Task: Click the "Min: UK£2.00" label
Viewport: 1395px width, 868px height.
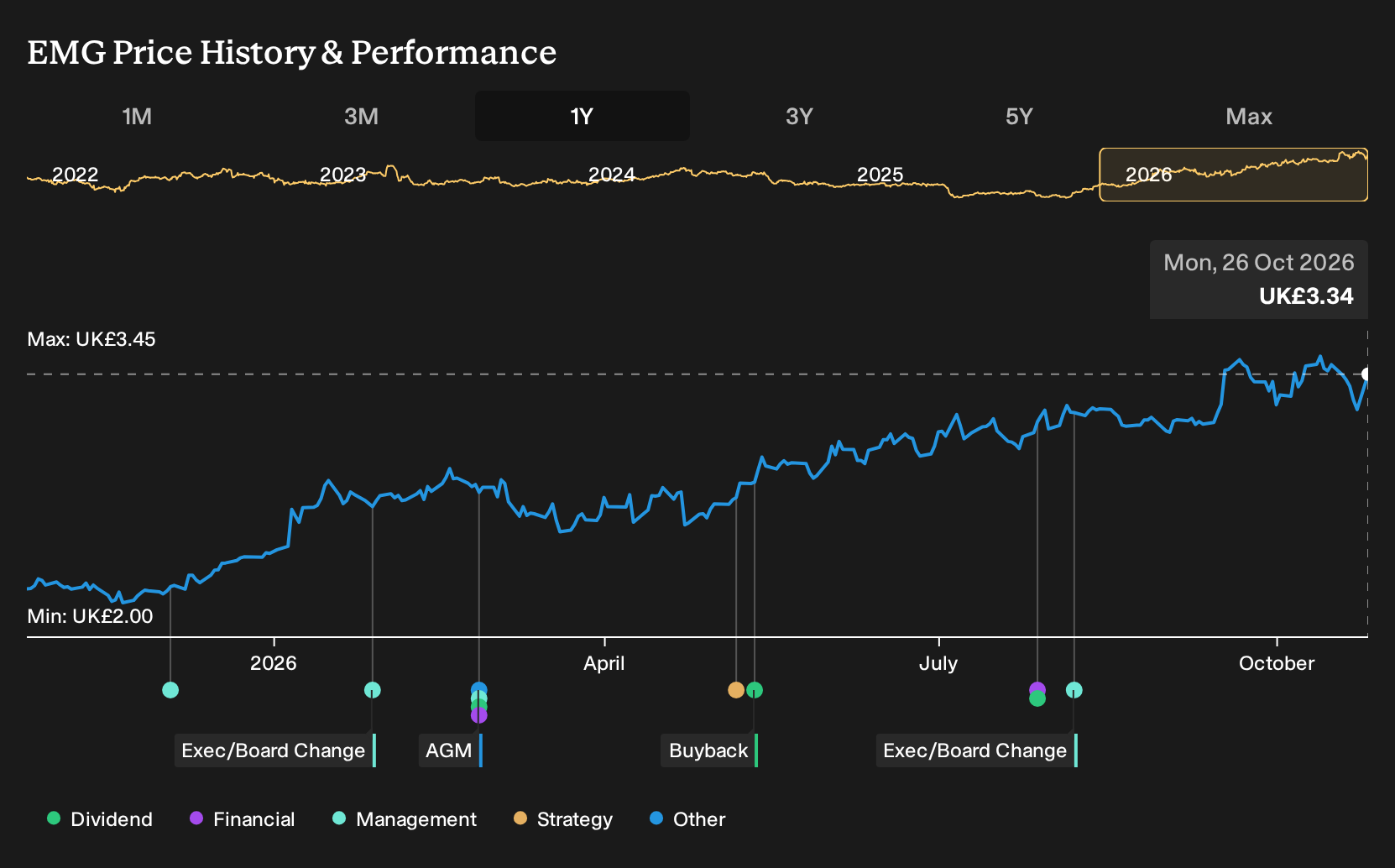Action: click(90, 616)
